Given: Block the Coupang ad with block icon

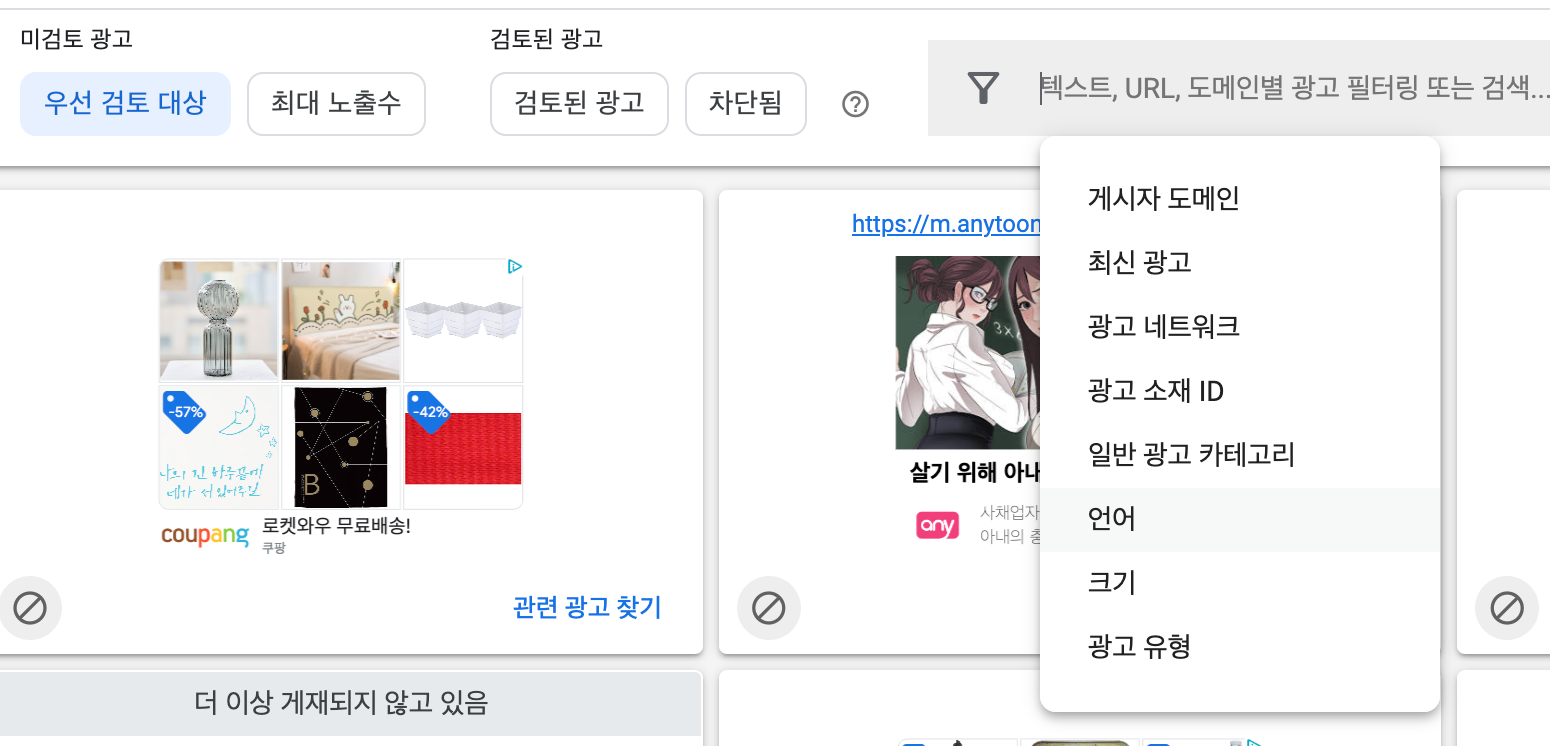Looking at the screenshot, I should 30,607.
